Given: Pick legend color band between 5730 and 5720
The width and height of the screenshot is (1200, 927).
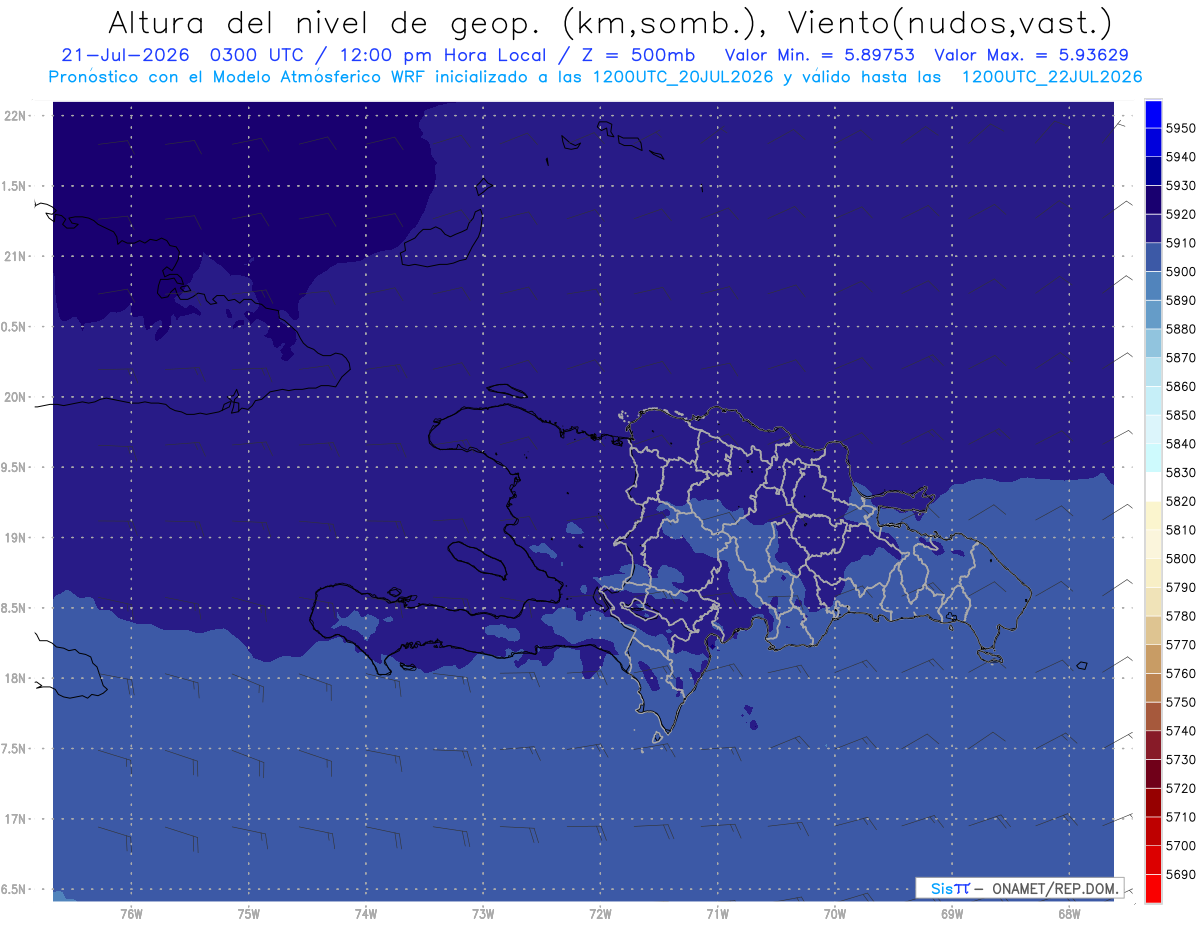Looking at the screenshot, I should (1152, 774).
